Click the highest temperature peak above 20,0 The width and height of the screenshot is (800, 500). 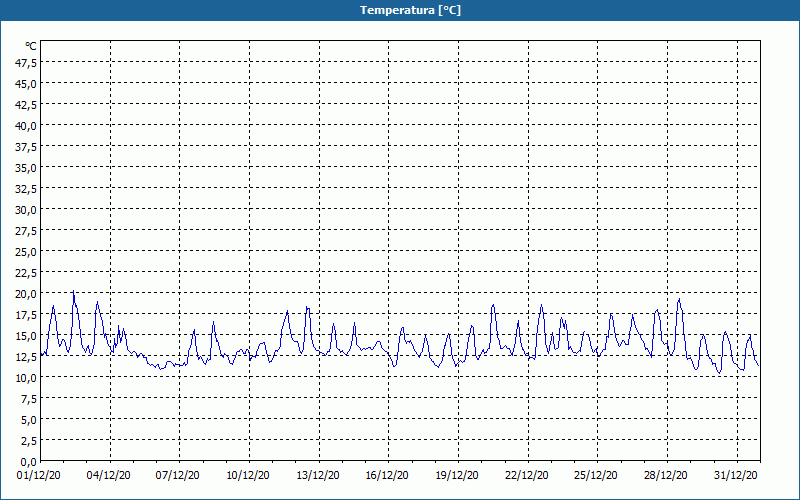coord(73,292)
